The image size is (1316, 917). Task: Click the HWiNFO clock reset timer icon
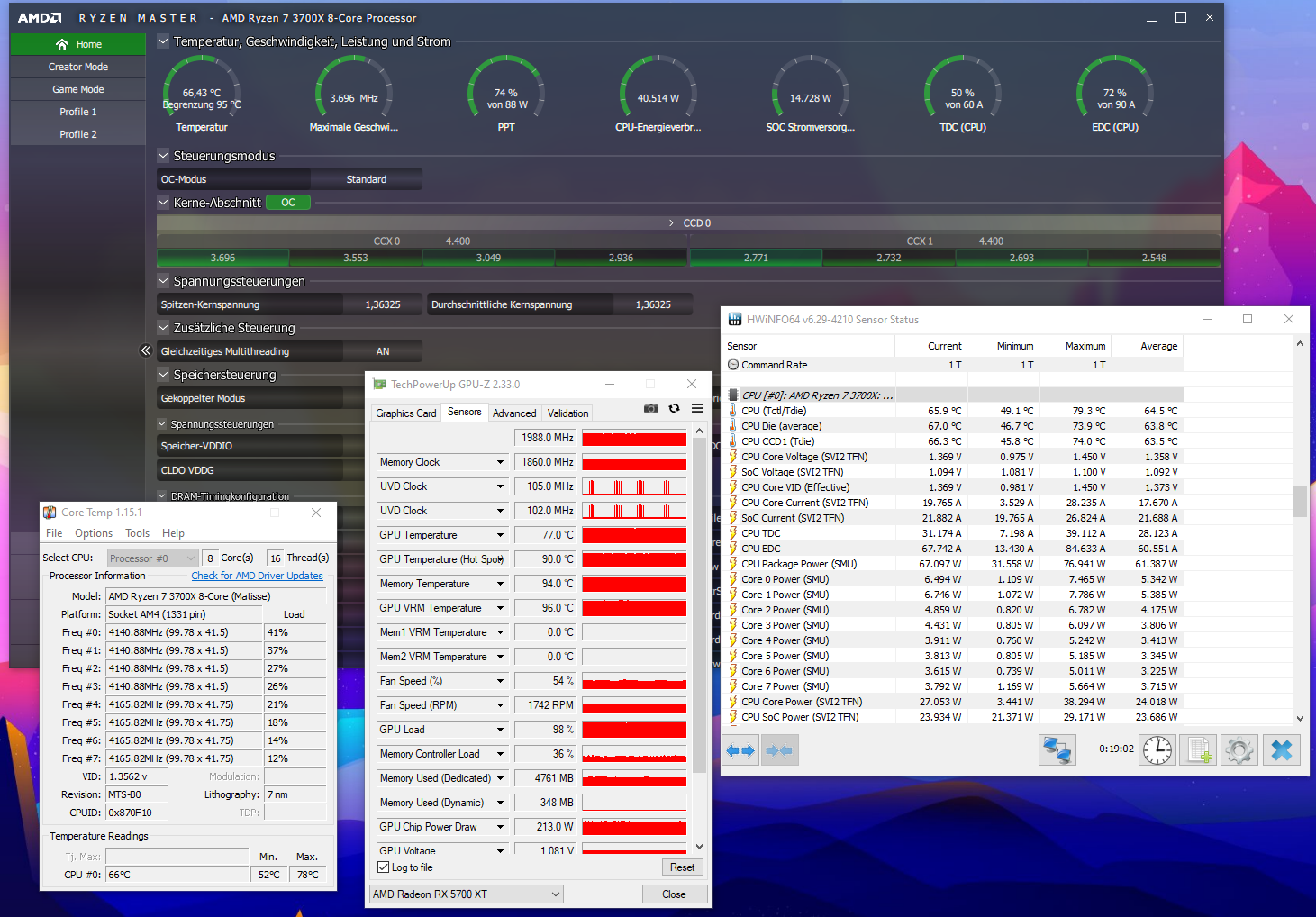[1157, 750]
